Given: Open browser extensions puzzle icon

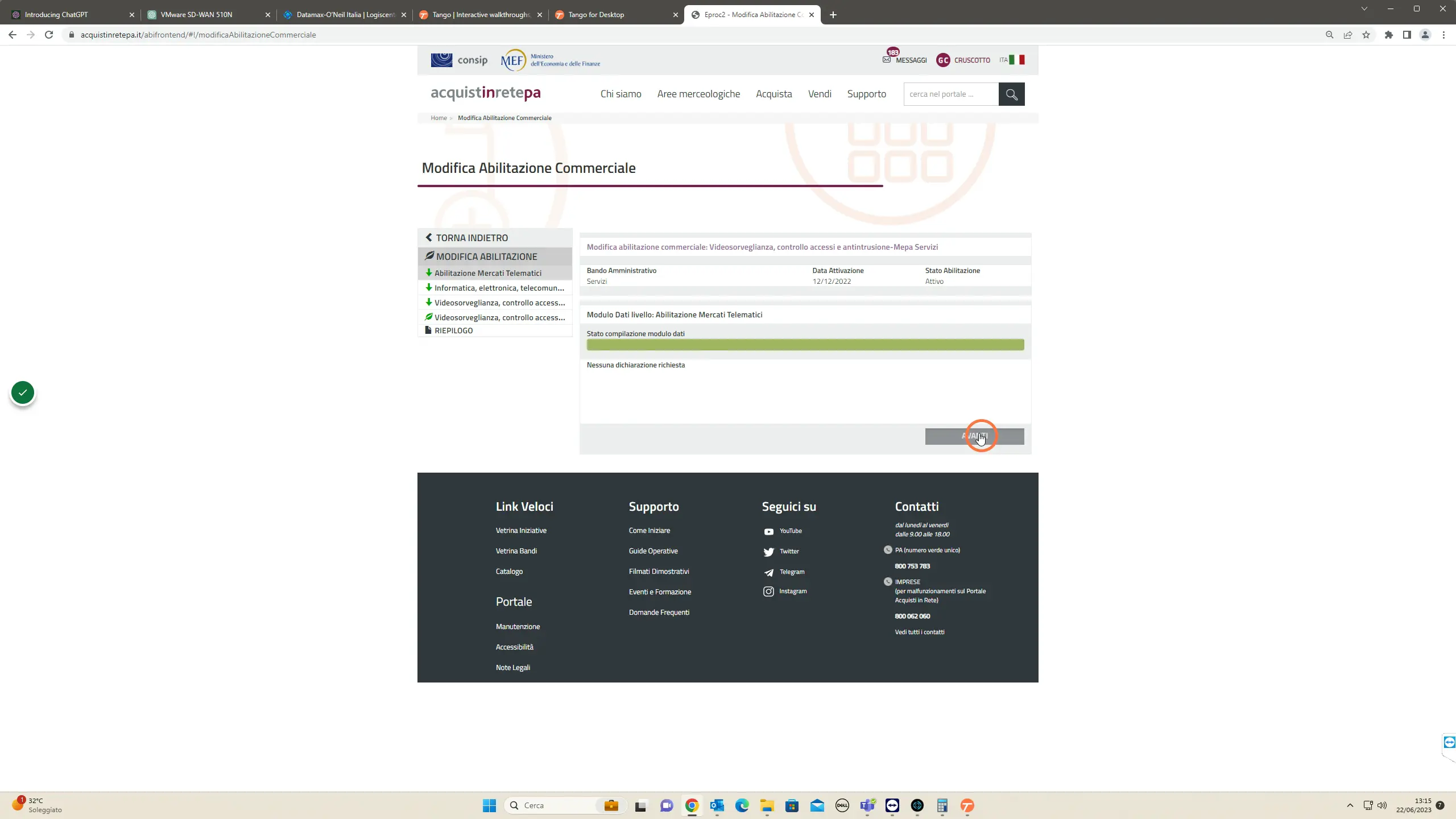Looking at the screenshot, I should tap(1389, 35).
